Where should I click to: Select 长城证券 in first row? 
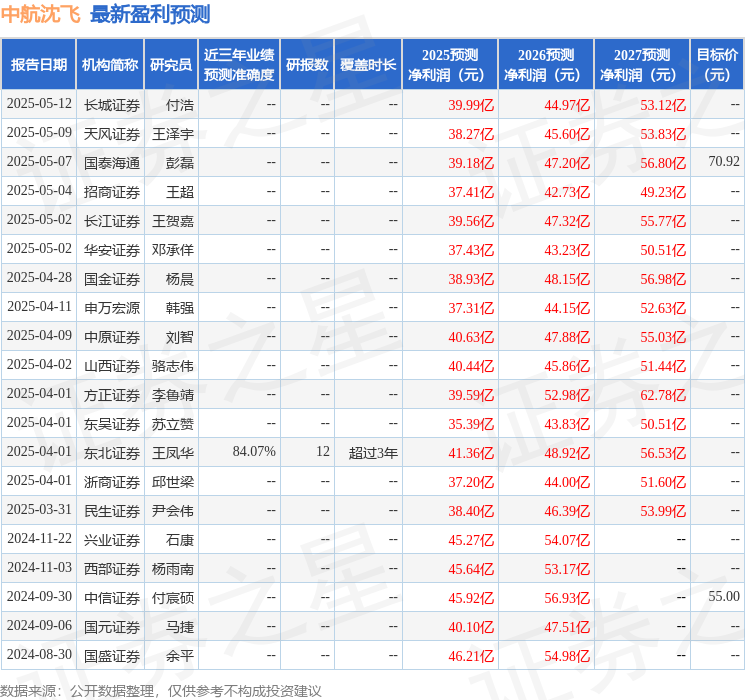click(112, 105)
